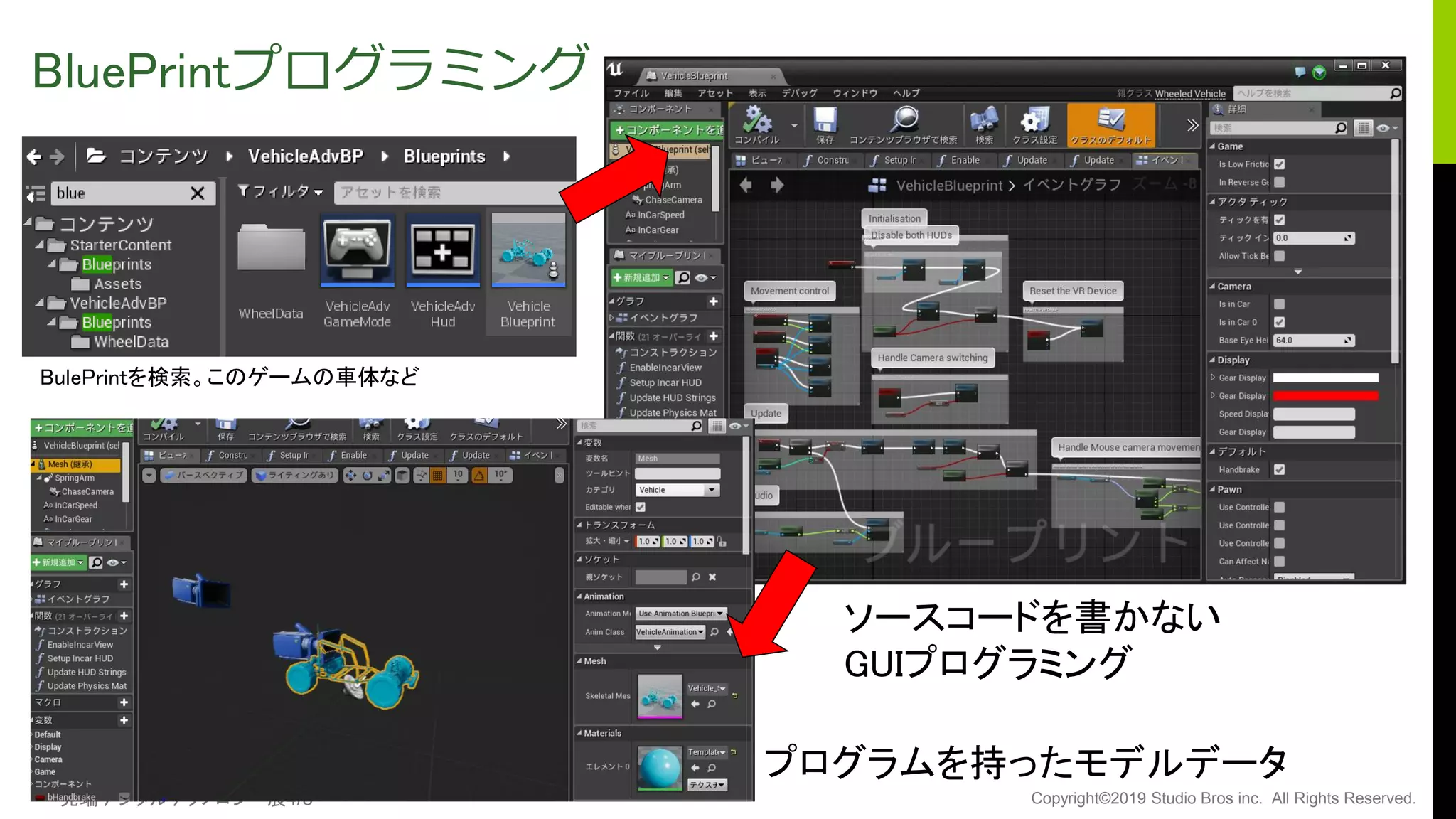Toggle In Reverse Gear checkbox

coord(1280,182)
